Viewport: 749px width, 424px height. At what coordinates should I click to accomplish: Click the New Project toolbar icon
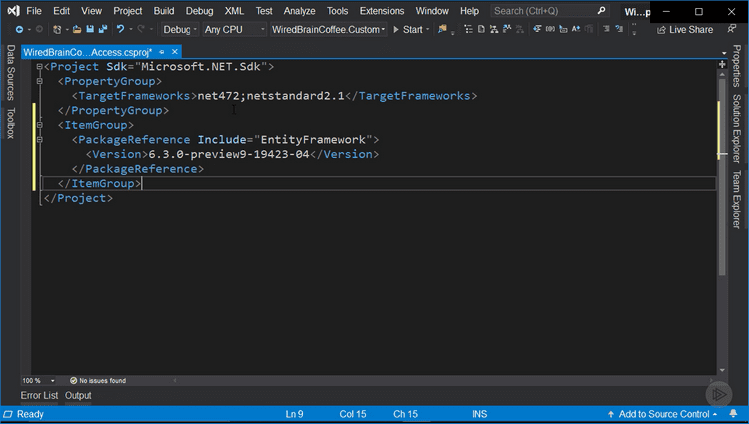point(57,30)
